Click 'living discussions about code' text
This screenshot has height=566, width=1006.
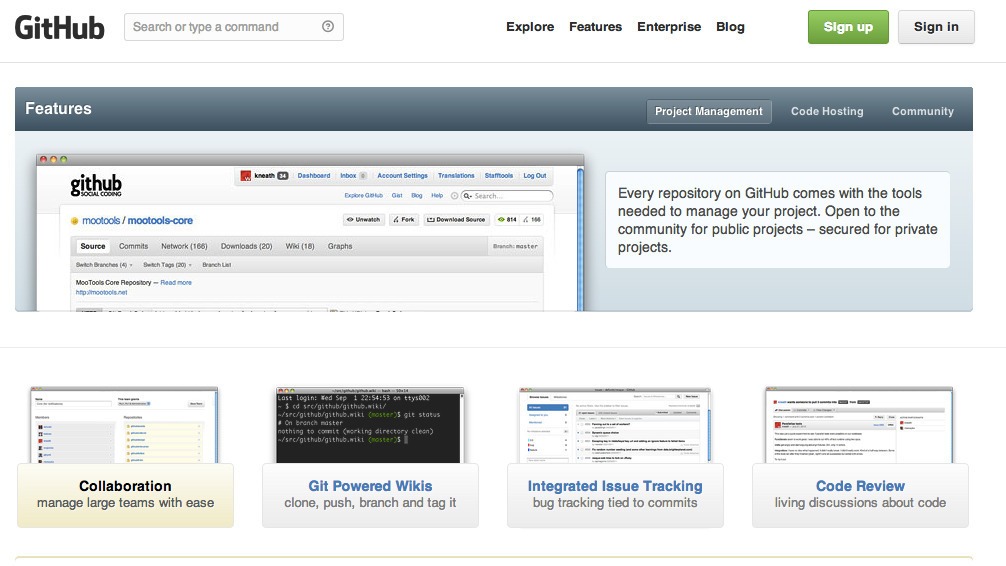(x=860, y=502)
